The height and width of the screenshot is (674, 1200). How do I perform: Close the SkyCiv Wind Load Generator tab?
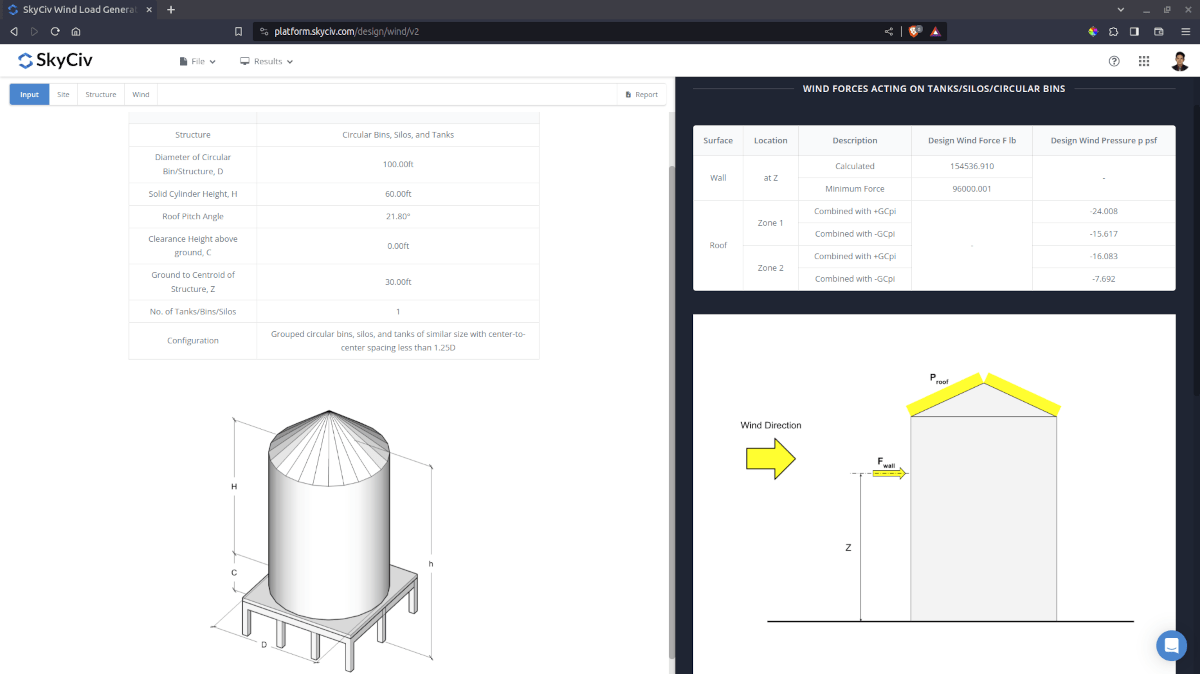(x=149, y=9)
